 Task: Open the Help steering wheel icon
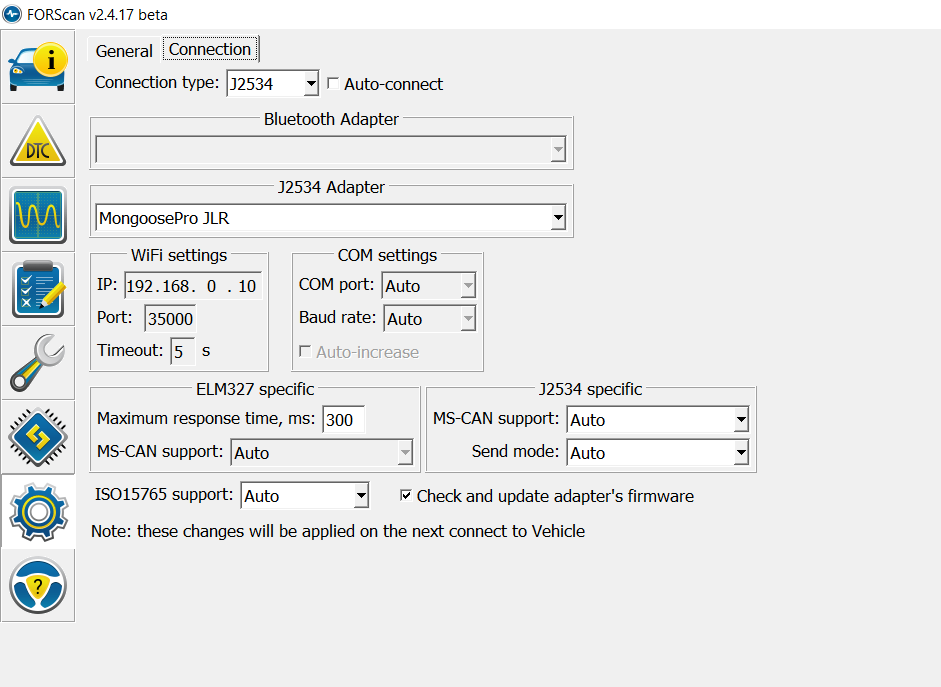[37, 585]
